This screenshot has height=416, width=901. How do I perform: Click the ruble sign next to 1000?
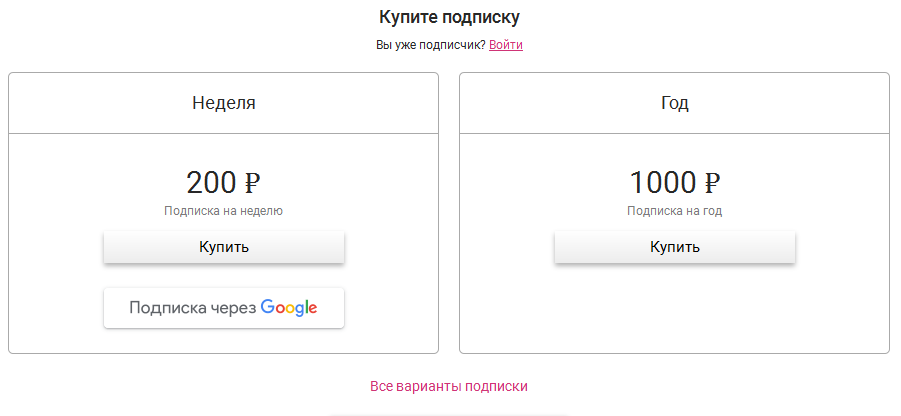(x=712, y=183)
